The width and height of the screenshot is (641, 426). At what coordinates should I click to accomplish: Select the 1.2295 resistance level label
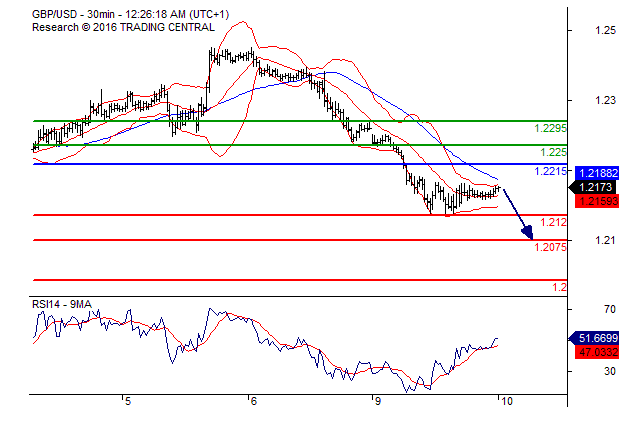(550, 128)
